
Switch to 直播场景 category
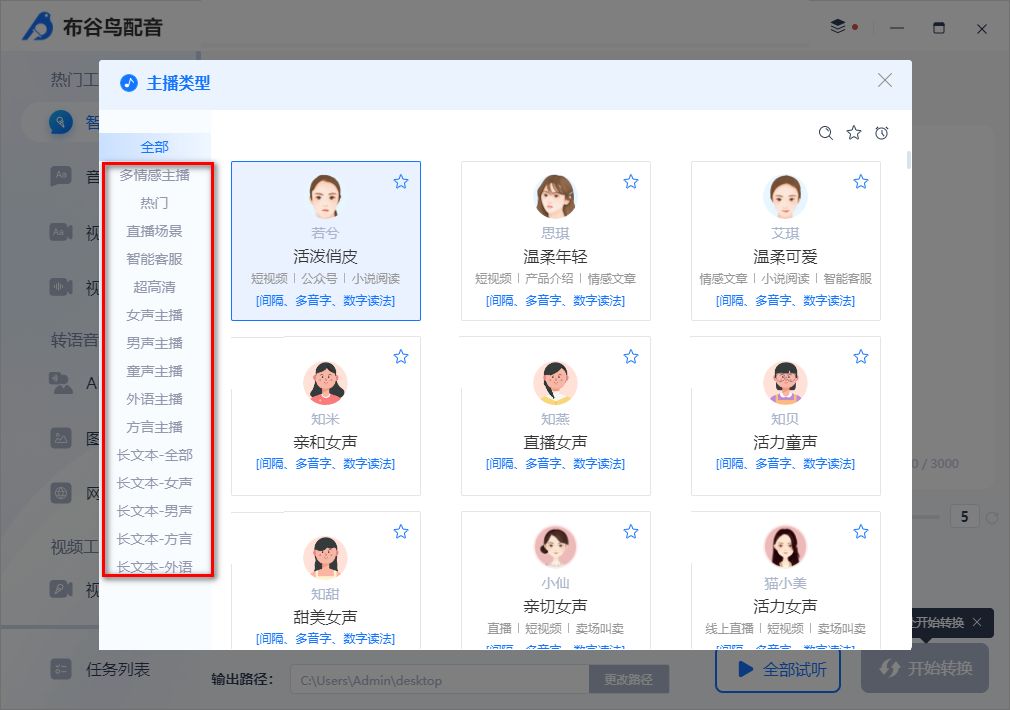click(x=155, y=231)
